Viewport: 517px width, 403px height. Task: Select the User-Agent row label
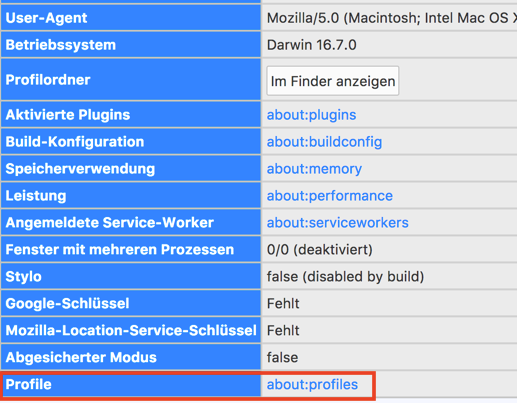click(x=131, y=18)
